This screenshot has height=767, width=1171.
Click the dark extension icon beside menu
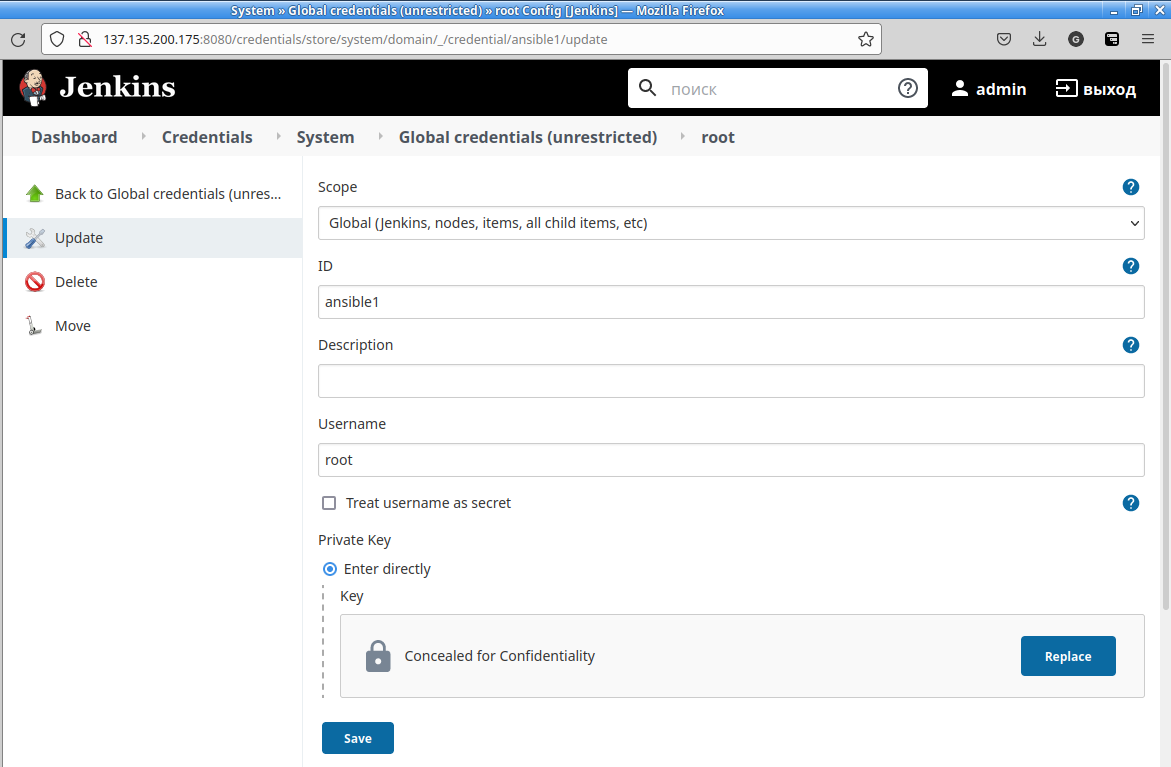1112,40
